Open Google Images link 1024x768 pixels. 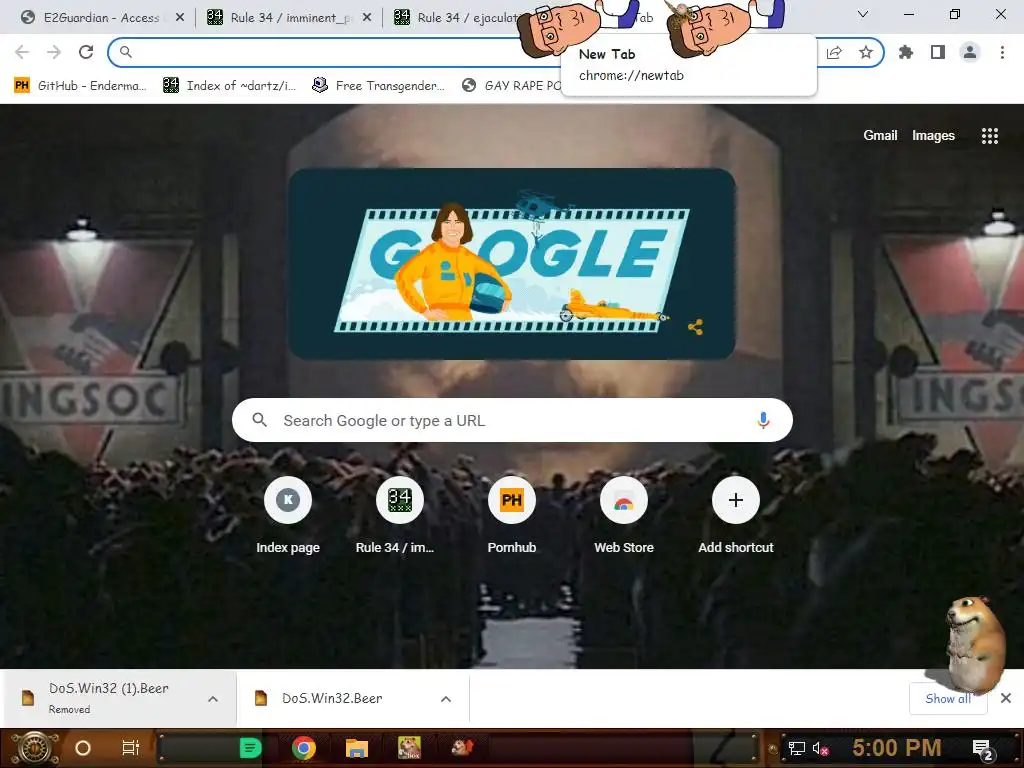coord(933,135)
